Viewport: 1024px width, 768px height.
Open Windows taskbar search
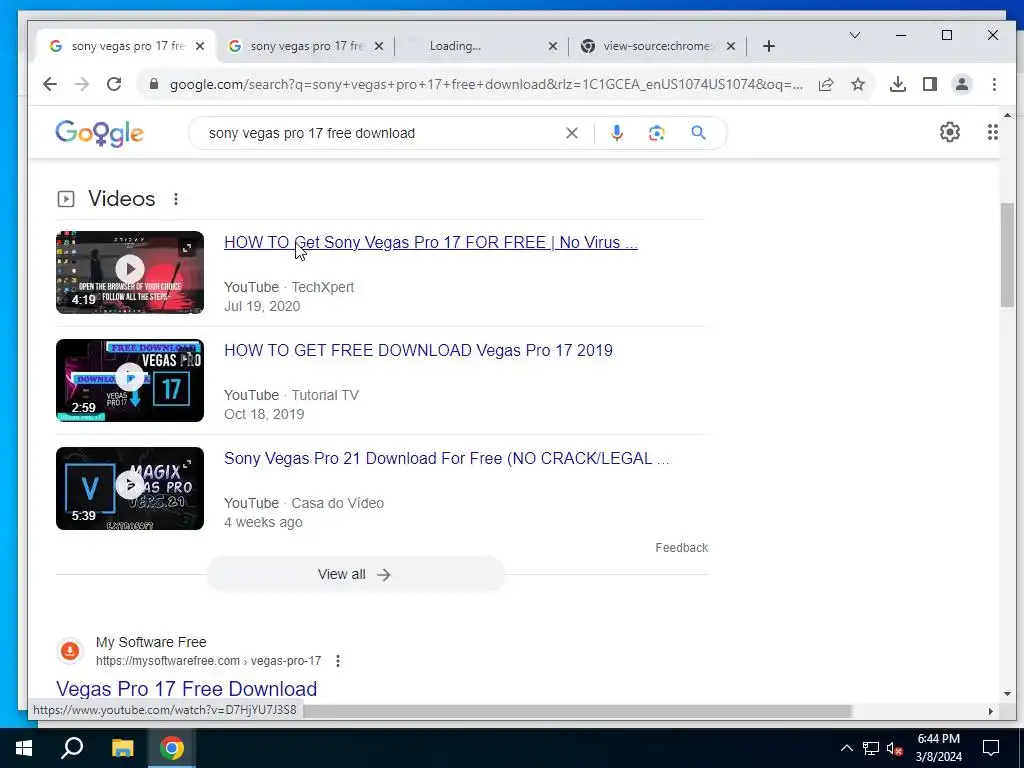[x=72, y=748]
